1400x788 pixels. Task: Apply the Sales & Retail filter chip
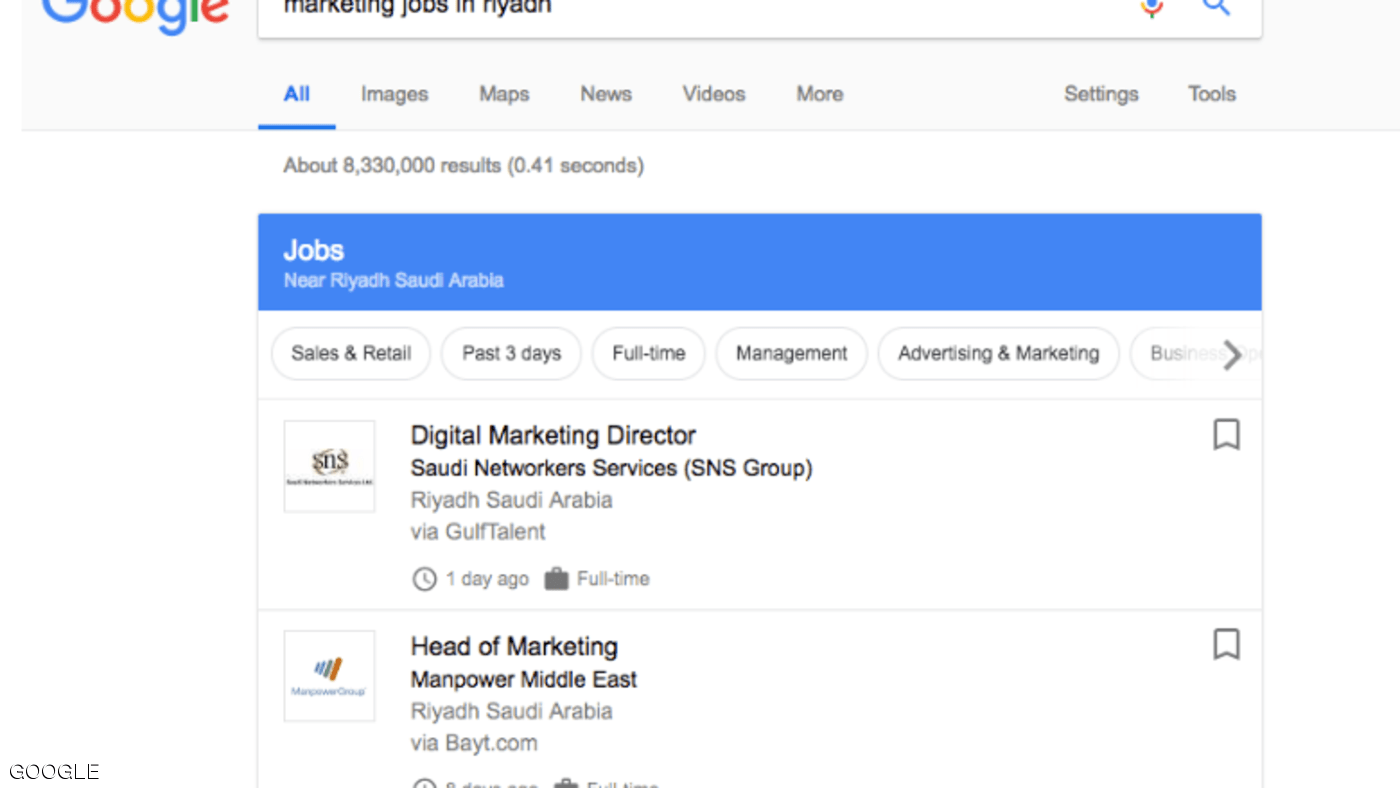351,353
